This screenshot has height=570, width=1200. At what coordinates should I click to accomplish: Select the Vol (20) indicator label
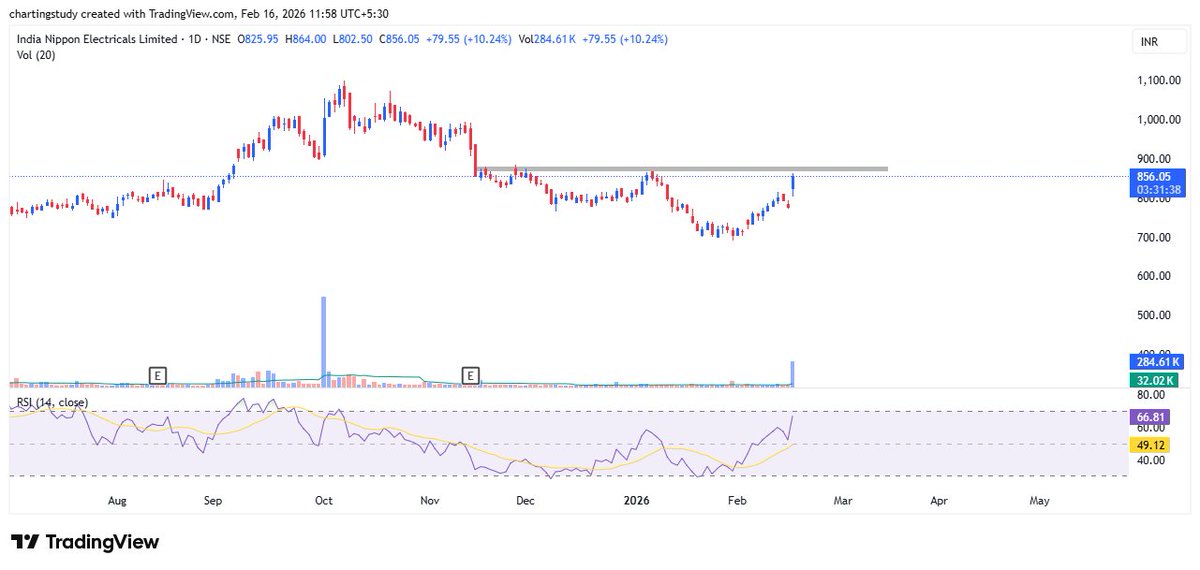tap(35, 54)
